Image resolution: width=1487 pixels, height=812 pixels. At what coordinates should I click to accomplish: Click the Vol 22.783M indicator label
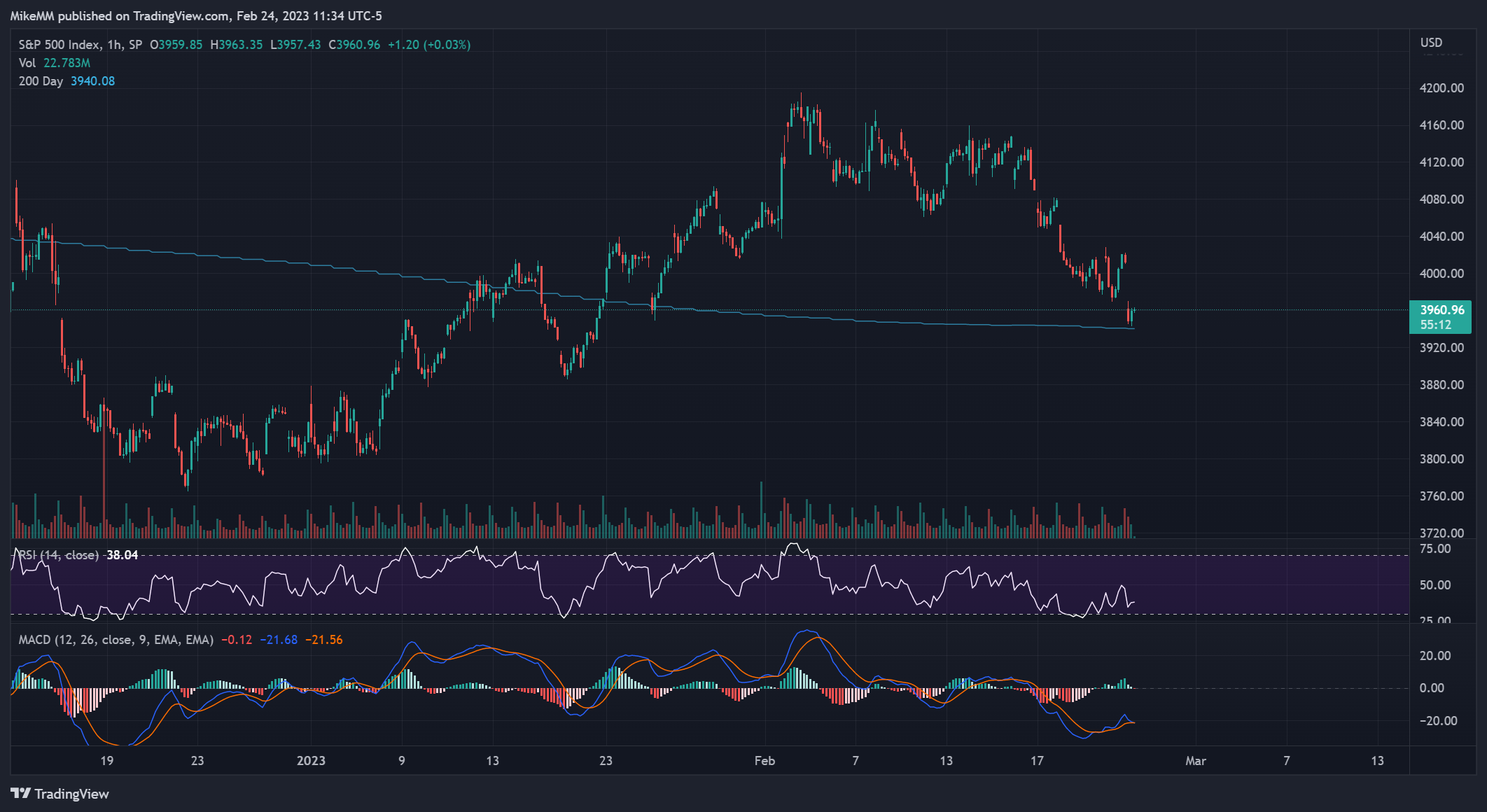[55, 63]
